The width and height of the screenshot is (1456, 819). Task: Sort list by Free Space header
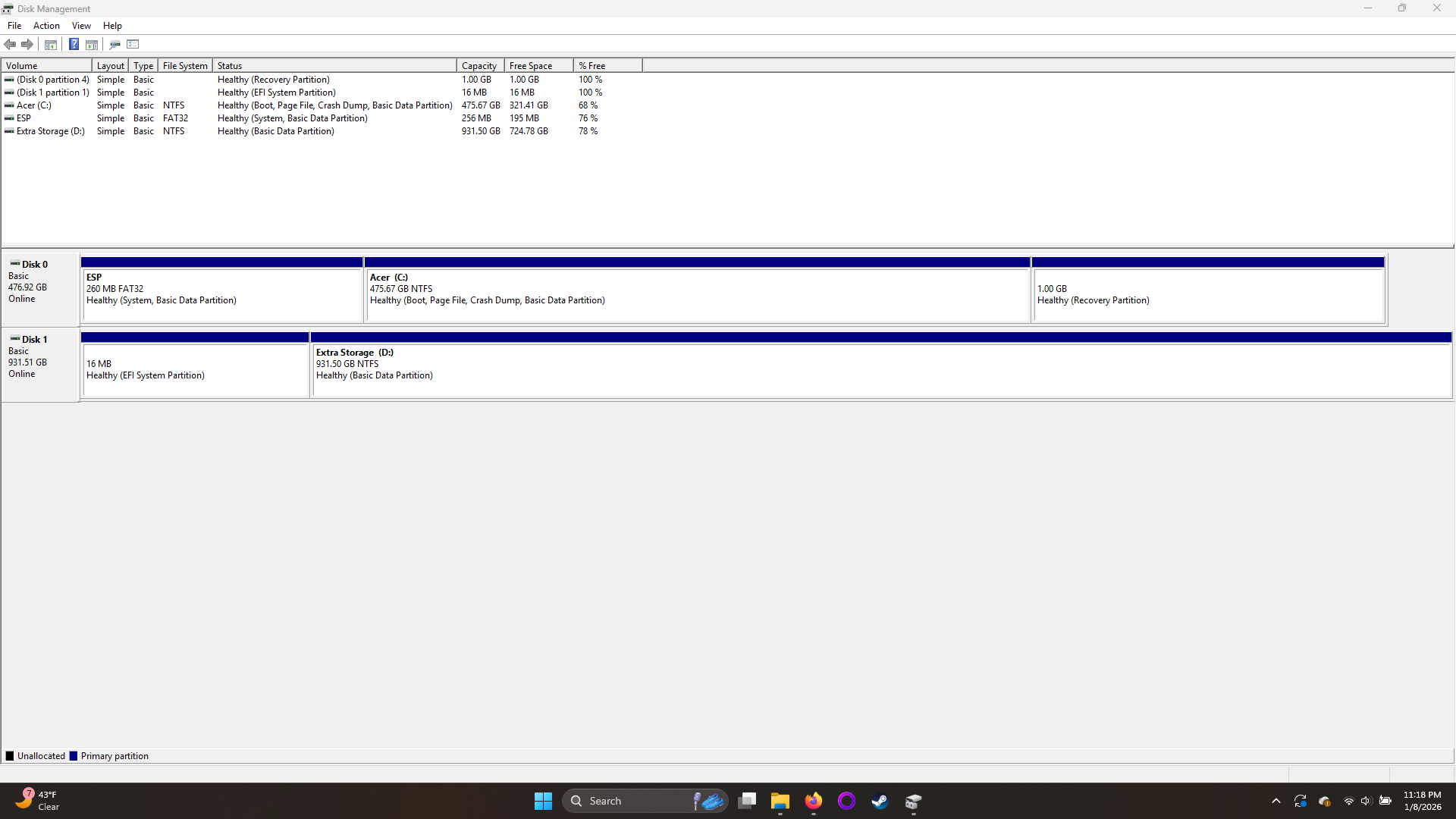tap(531, 66)
